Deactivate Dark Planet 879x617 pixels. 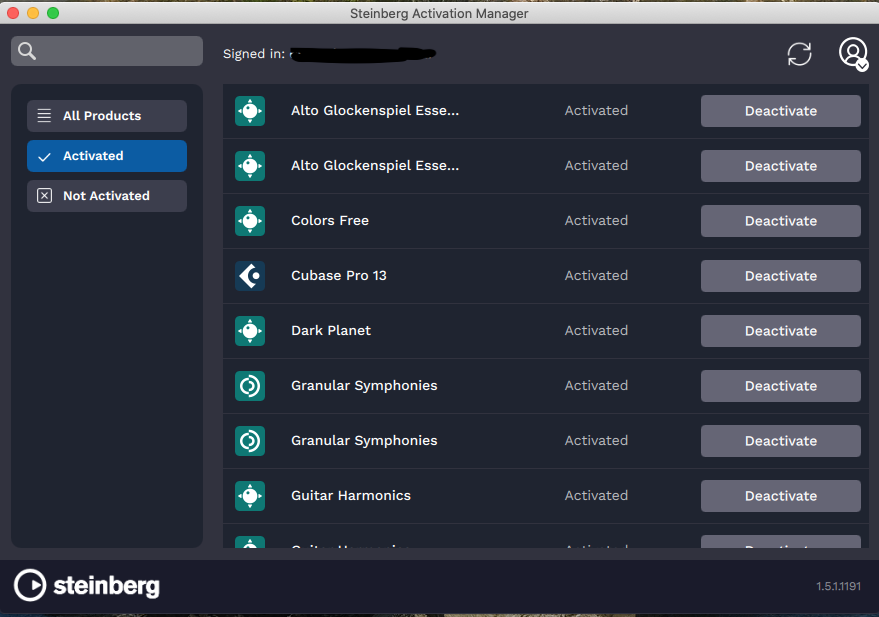(x=780, y=331)
